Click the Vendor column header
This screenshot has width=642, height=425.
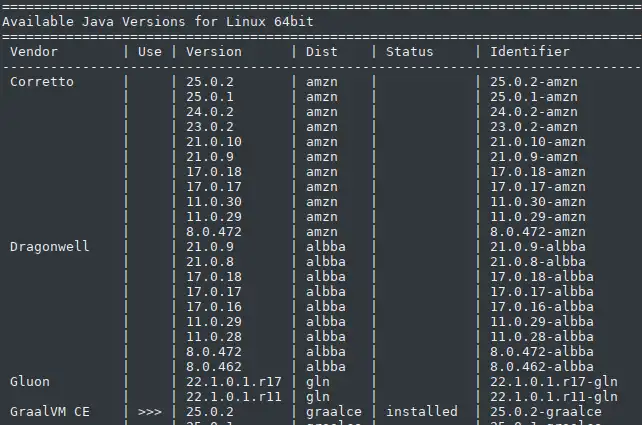tap(34, 51)
